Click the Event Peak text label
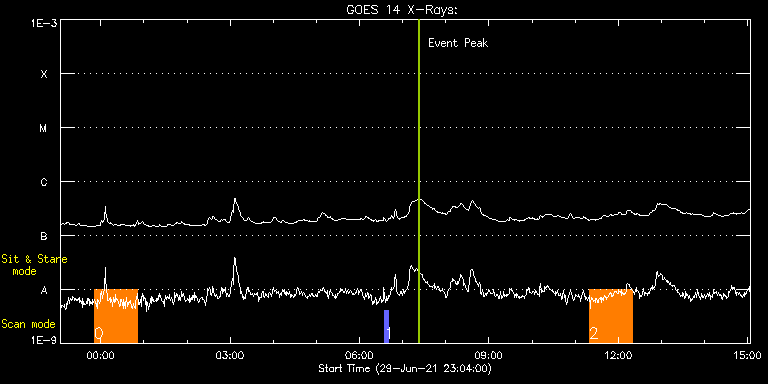 (458, 43)
